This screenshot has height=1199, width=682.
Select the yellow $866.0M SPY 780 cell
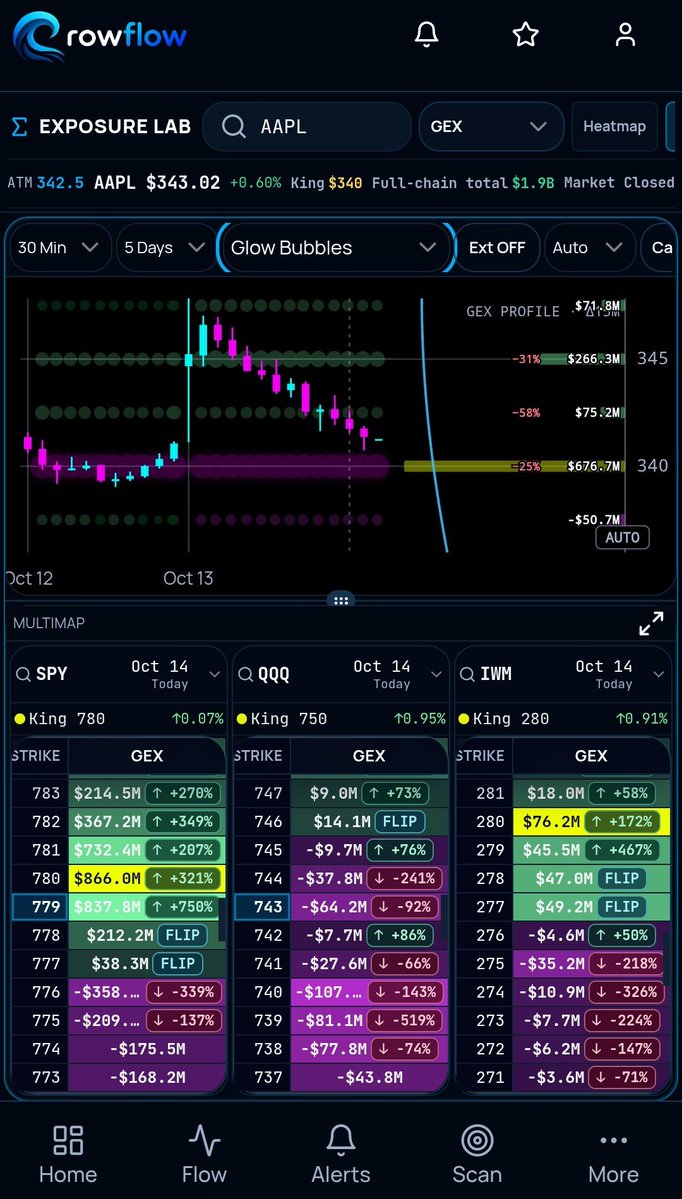coord(147,879)
